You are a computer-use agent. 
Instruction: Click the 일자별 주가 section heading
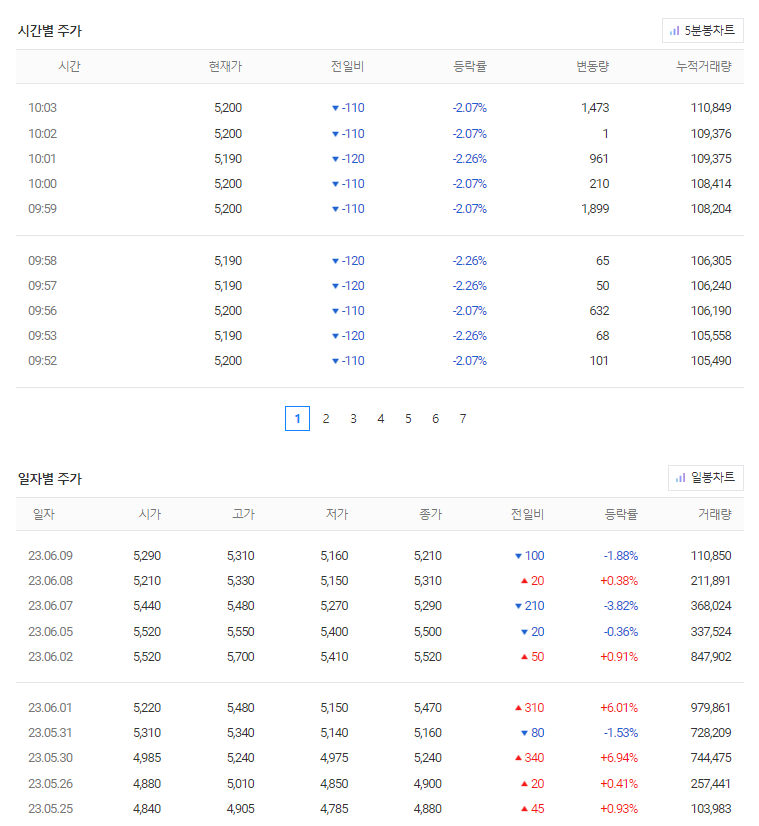point(50,479)
